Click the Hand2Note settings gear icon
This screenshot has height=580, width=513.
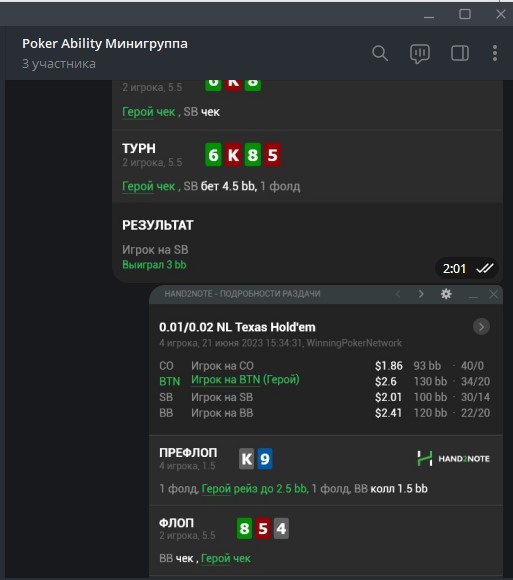click(446, 294)
